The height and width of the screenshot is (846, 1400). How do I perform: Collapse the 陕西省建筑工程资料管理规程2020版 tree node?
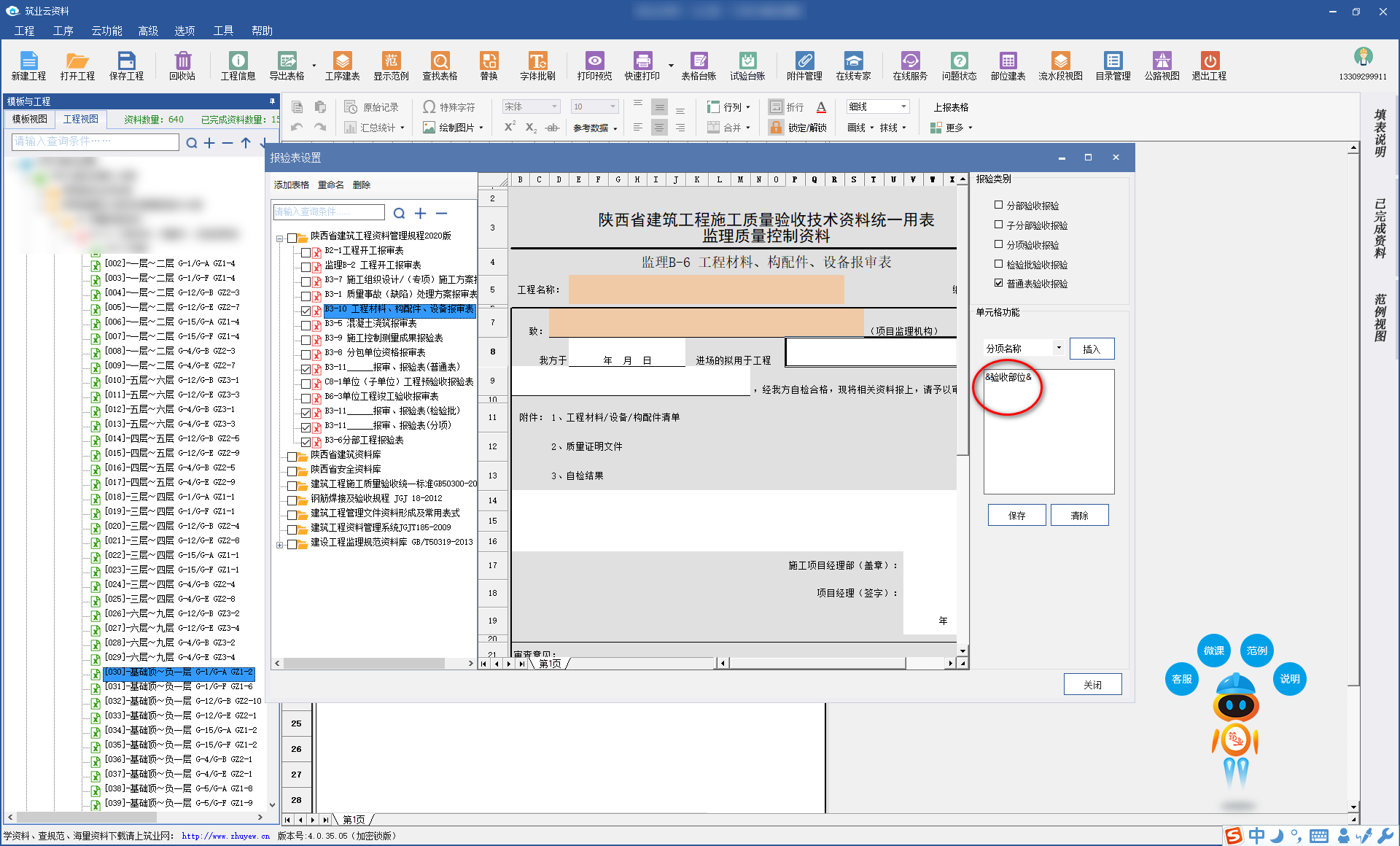click(x=280, y=238)
